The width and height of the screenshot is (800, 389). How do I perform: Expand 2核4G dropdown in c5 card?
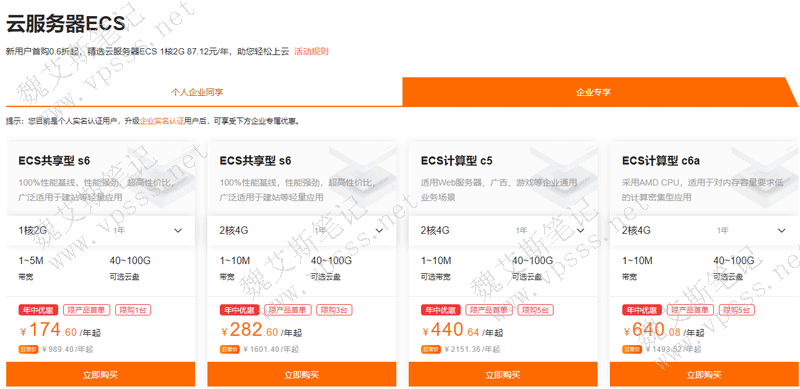coord(503,230)
